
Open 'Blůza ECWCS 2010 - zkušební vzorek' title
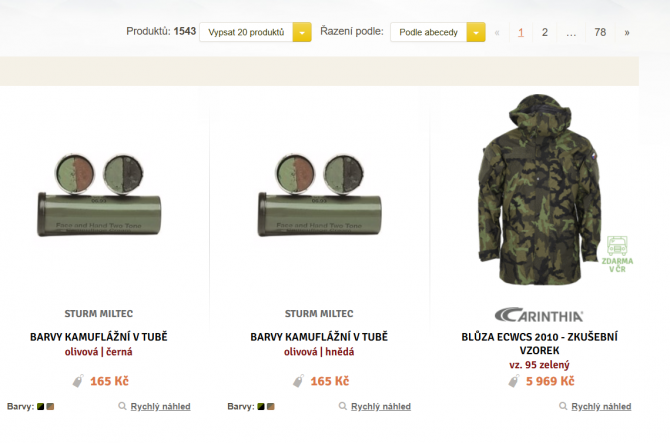tap(540, 343)
